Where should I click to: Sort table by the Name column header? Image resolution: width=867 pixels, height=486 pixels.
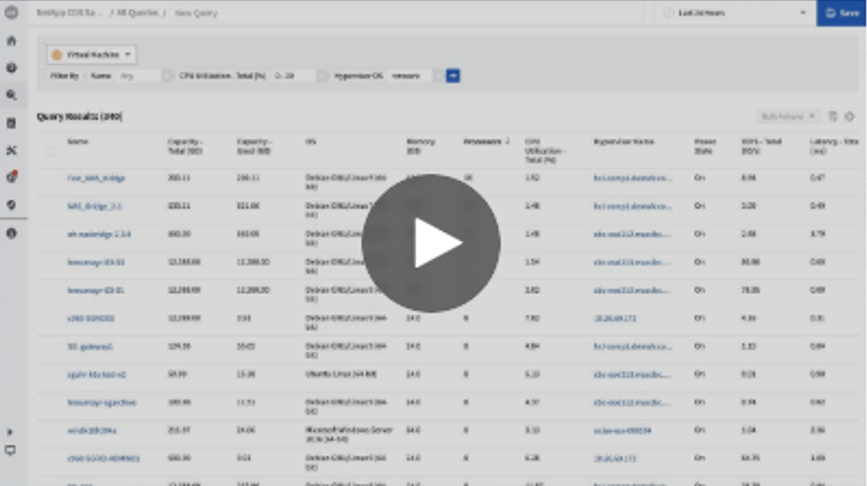tap(78, 142)
